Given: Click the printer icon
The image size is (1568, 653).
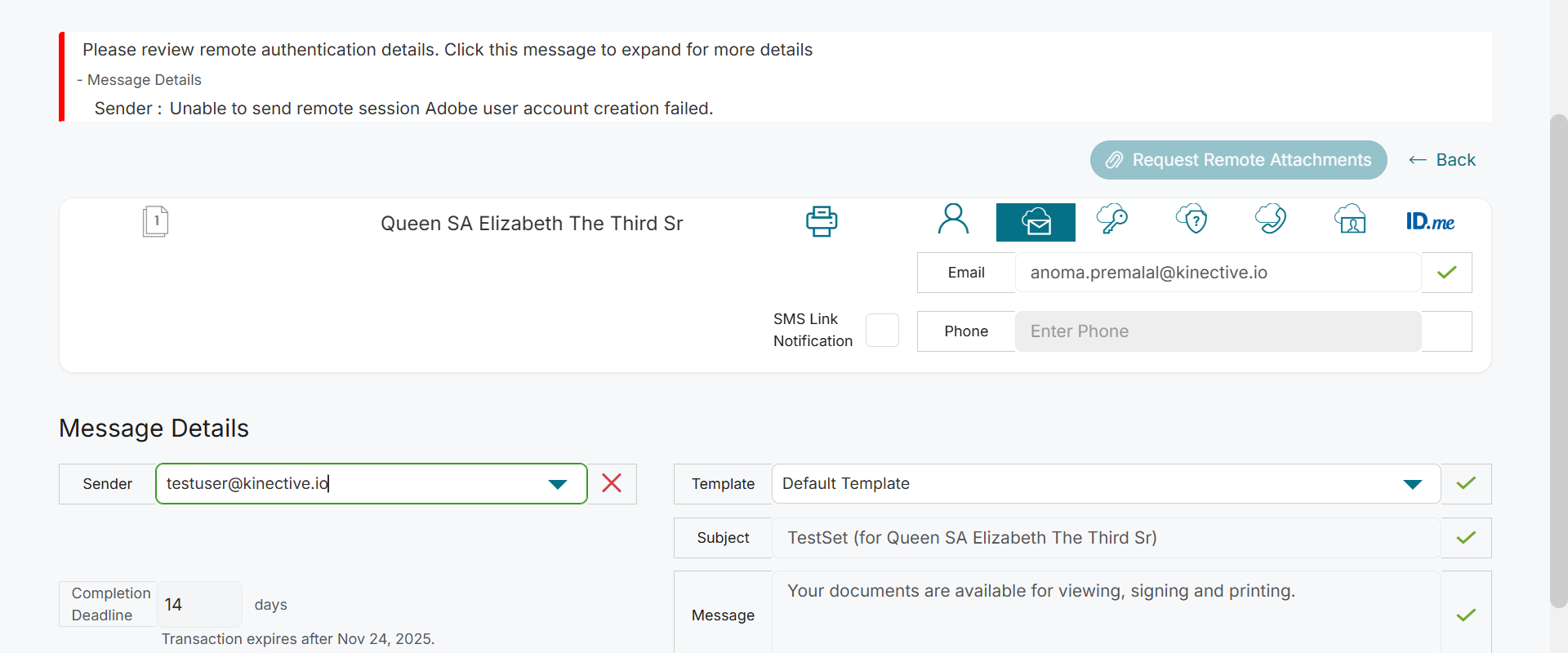Looking at the screenshot, I should [822, 221].
